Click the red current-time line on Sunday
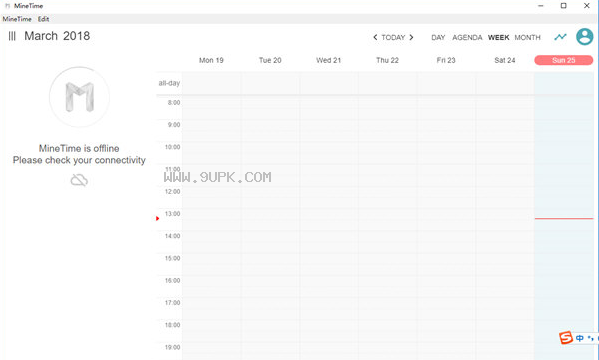 point(564,219)
